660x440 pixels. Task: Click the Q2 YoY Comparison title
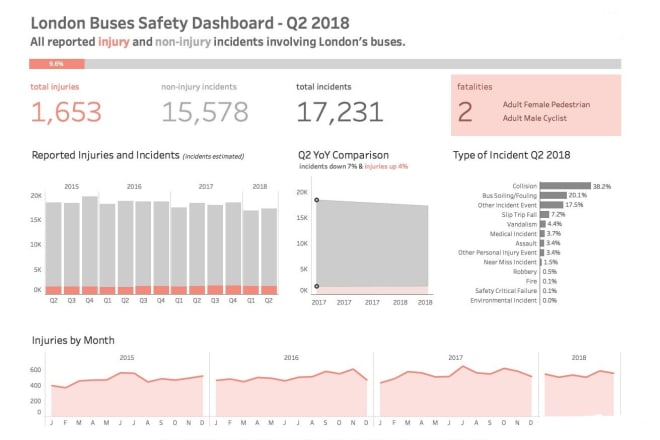pyautogui.click(x=343, y=155)
